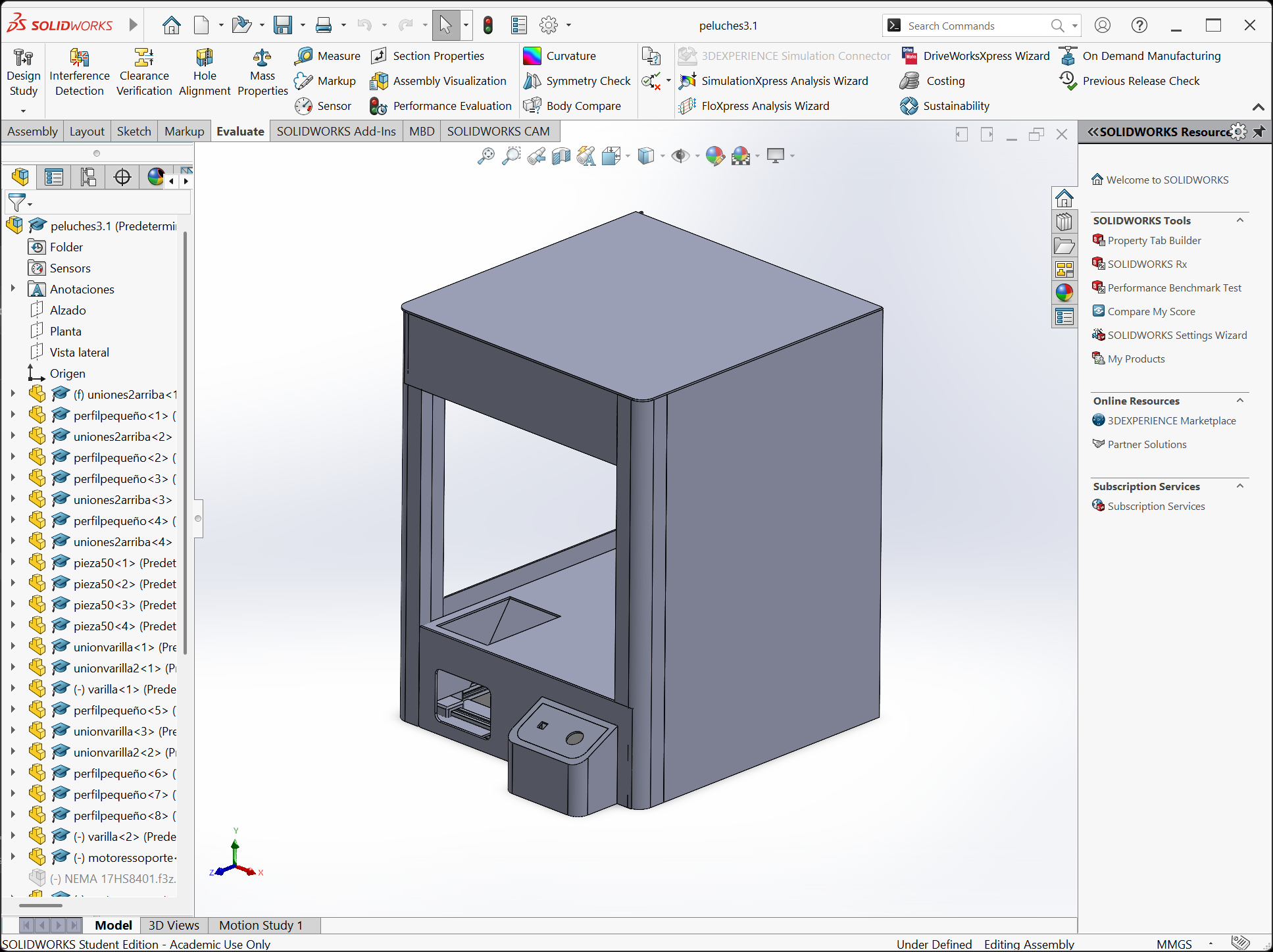Show Curvature display

click(560, 56)
